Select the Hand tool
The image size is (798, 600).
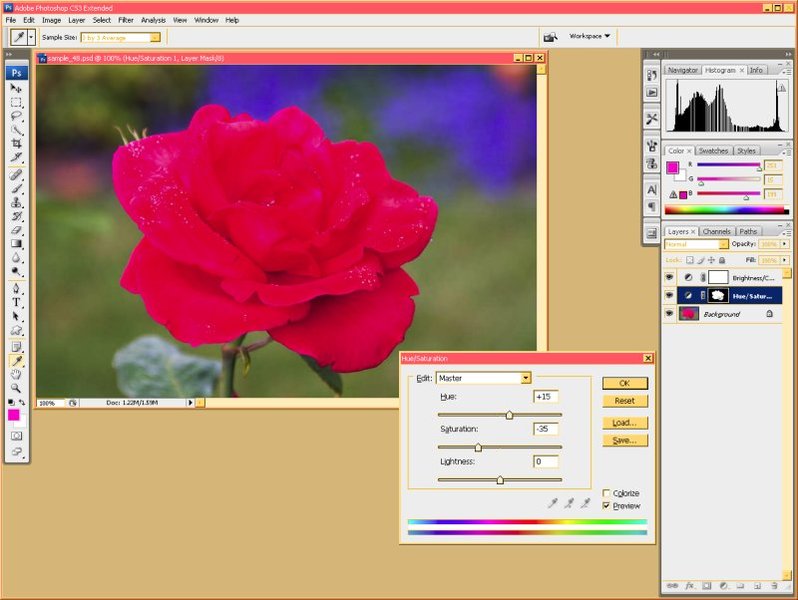coord(16,374)
